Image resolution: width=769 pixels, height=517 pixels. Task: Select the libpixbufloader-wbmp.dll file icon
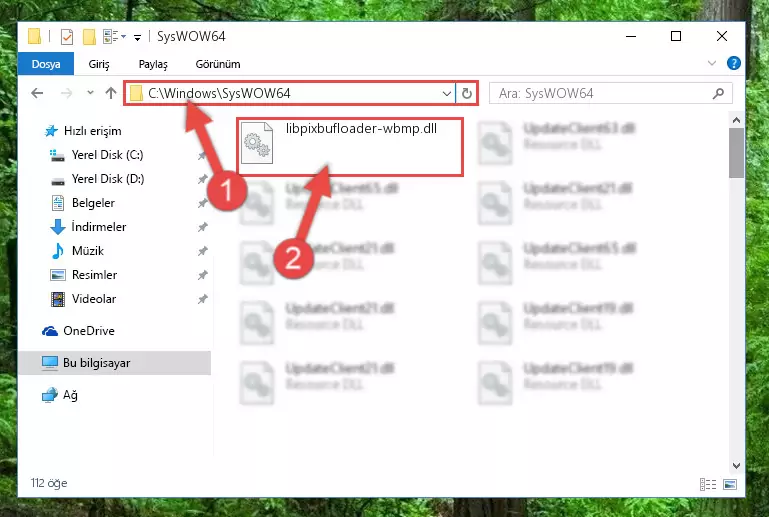click(x=257, y=143)
